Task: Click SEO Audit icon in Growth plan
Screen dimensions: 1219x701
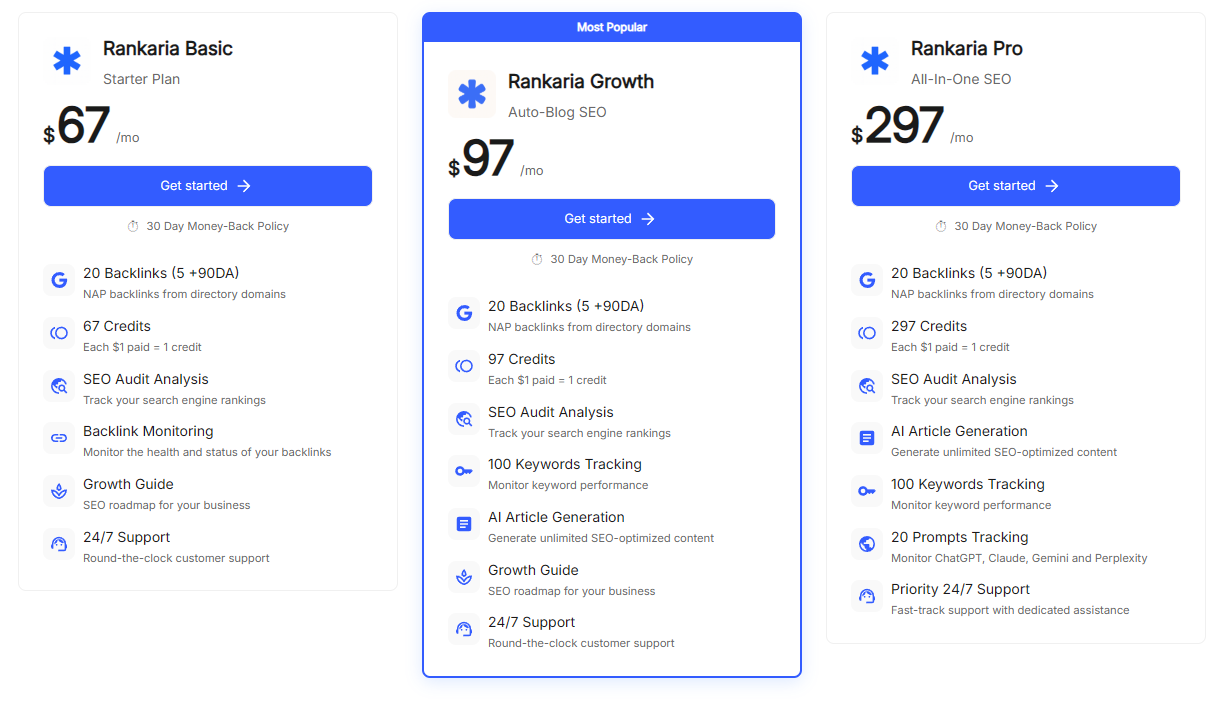Action: pos(464,419)
